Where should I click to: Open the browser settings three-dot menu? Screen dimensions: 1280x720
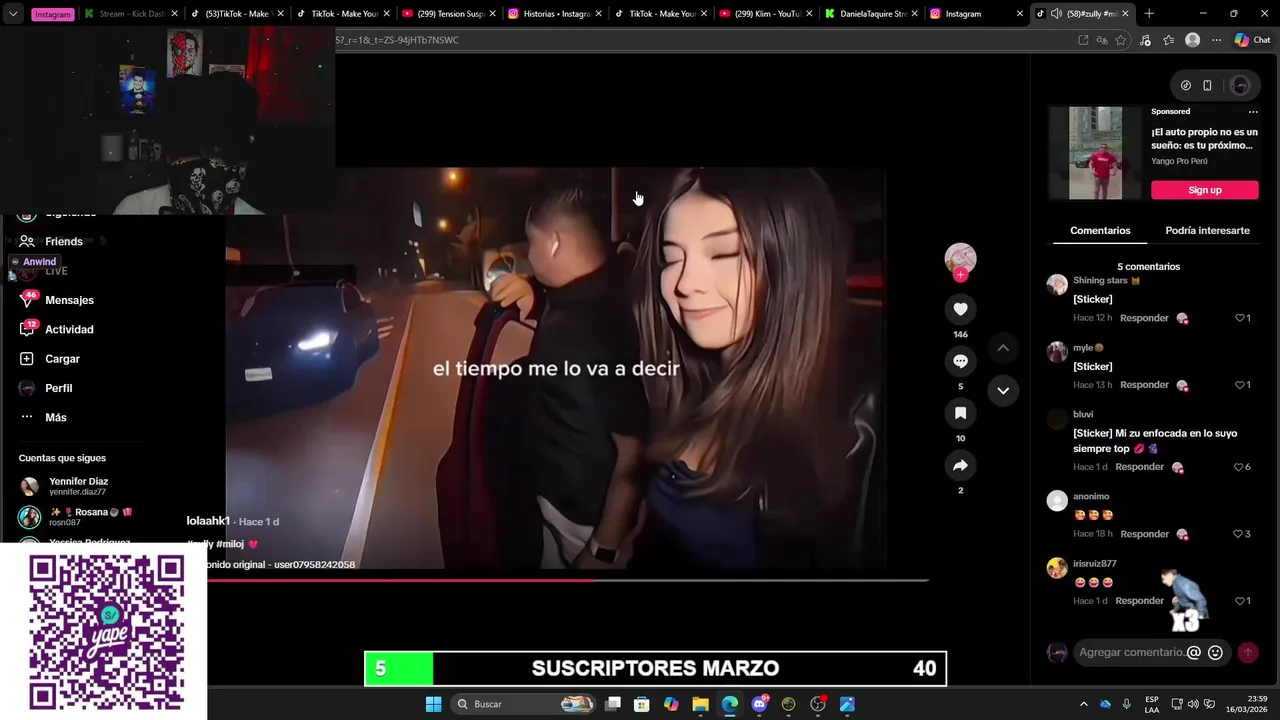pyautogui.click(x=1216, y=40)
